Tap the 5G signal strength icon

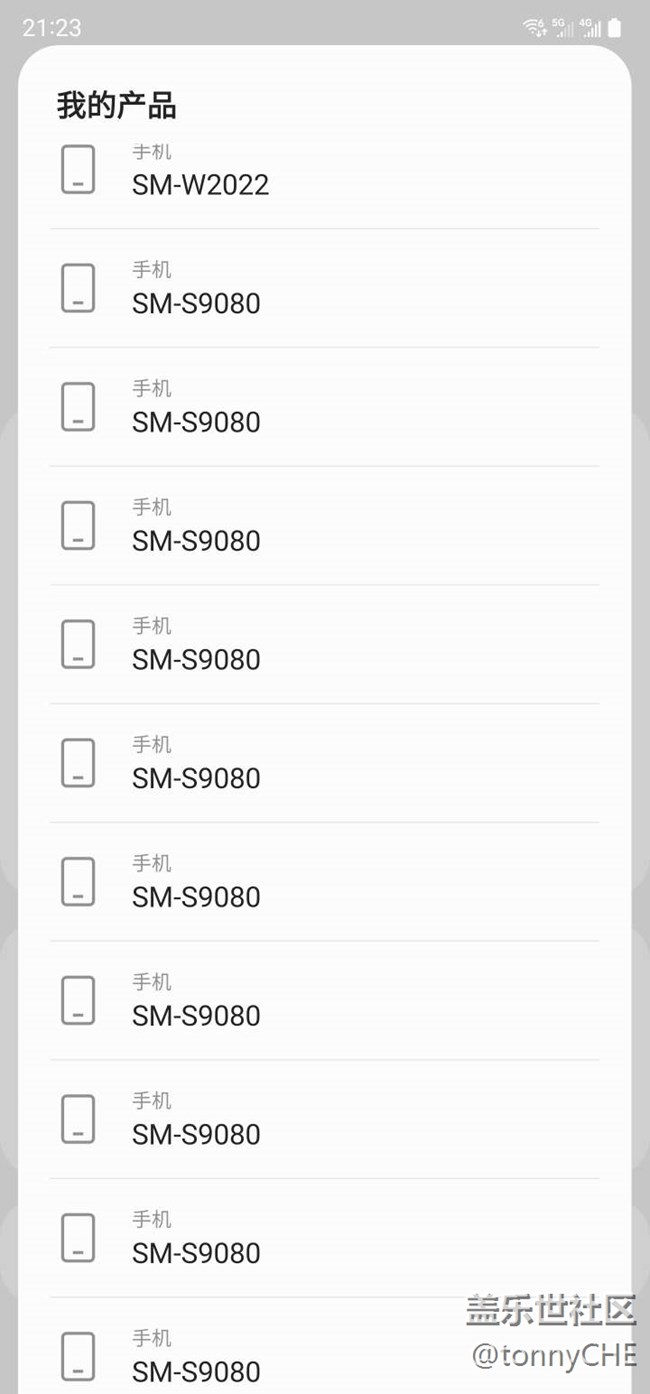pyautogui.click(x=563, y=28)
